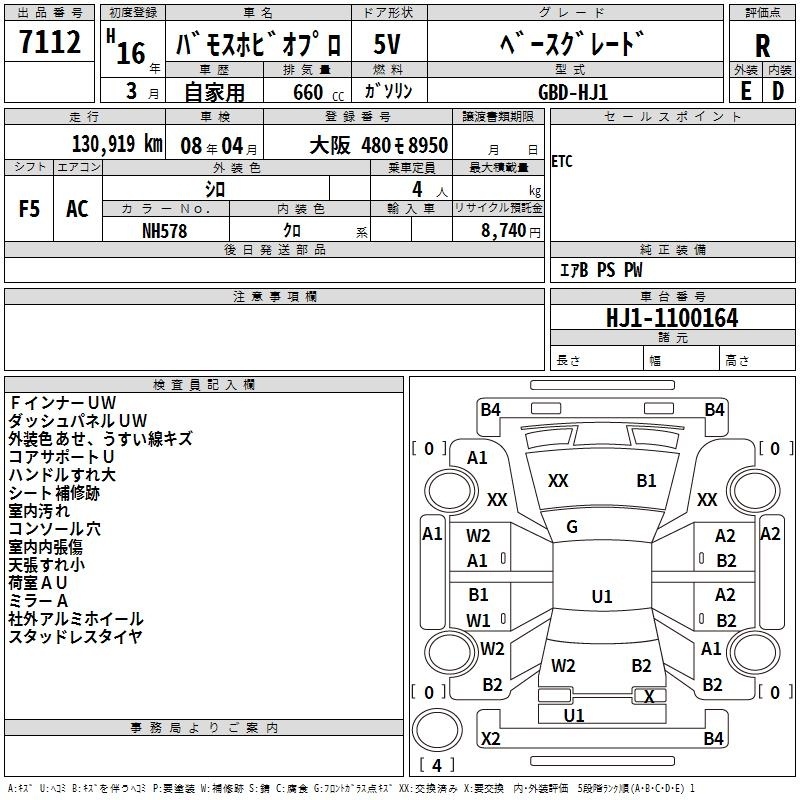Click the G mark on the windshield

(572, 527)
